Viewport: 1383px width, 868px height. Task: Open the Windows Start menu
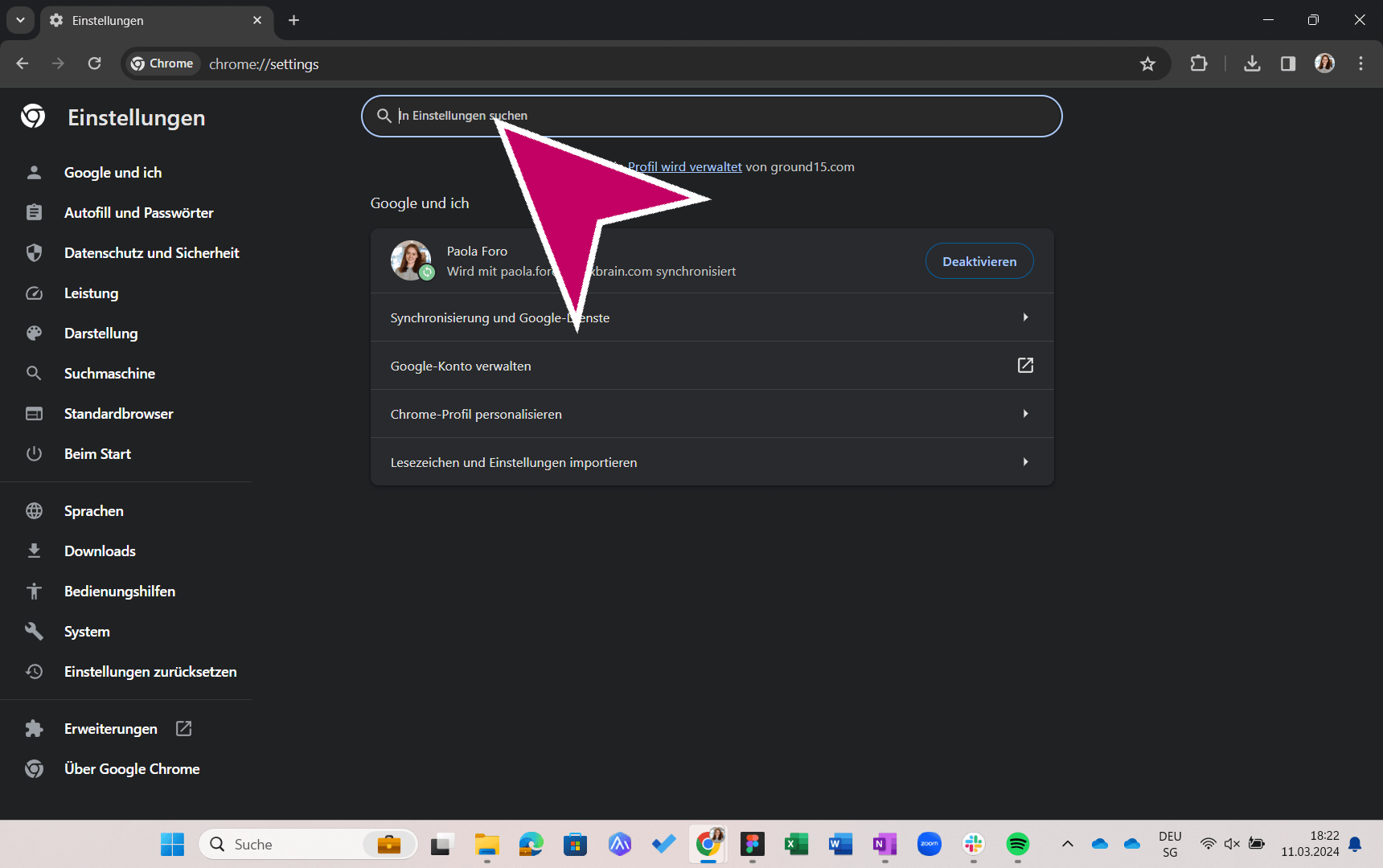[x=172, y=844]
